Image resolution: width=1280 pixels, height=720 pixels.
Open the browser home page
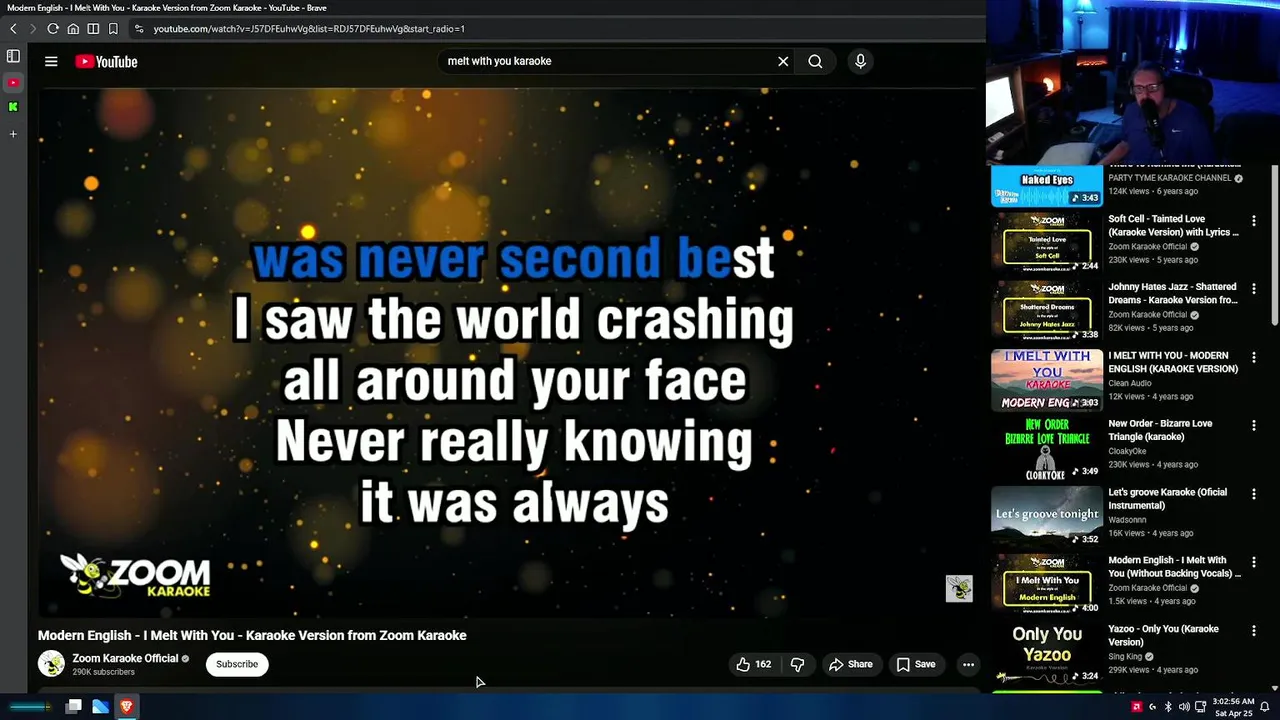pos(73,29)
